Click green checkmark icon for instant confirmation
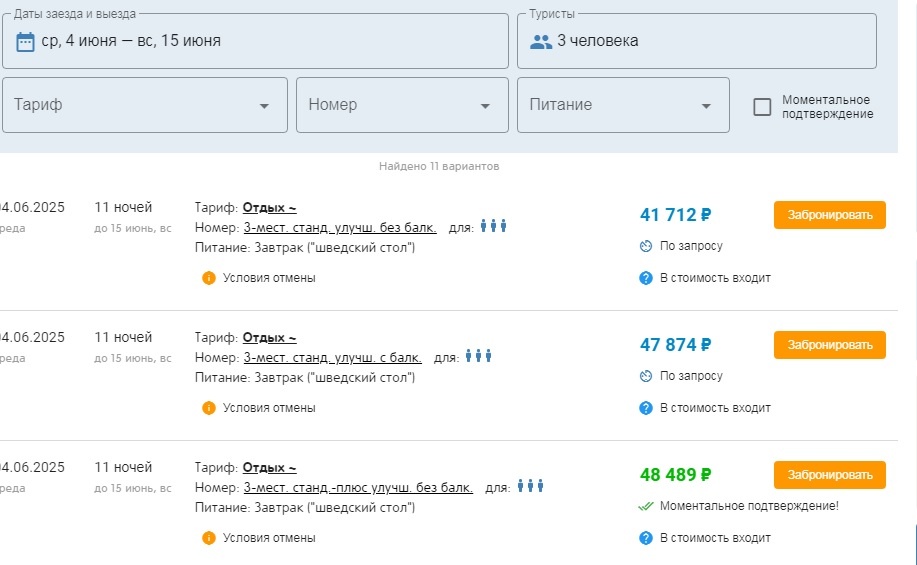 (x=646, y=506)
